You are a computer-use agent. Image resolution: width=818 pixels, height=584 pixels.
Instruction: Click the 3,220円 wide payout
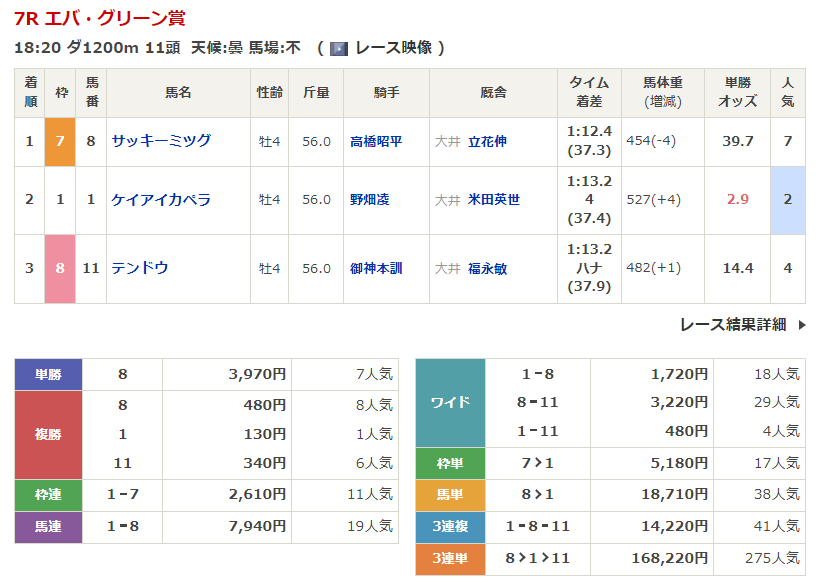point(679,402)
